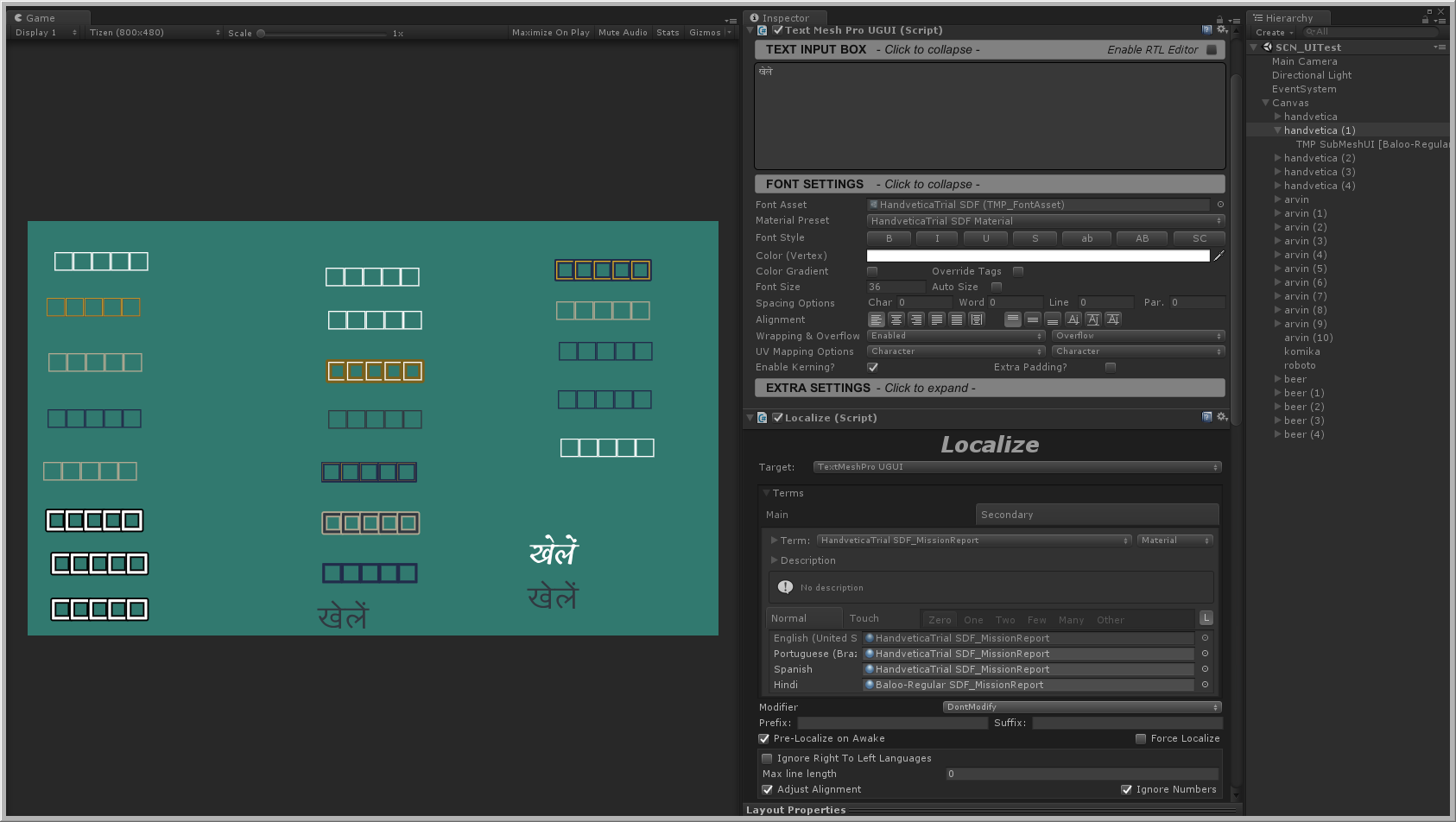Viewport: 1456px width, 822px height.
Task: Select beer (2) in the Hierarchy
Action: click(x=1303, y=407)
